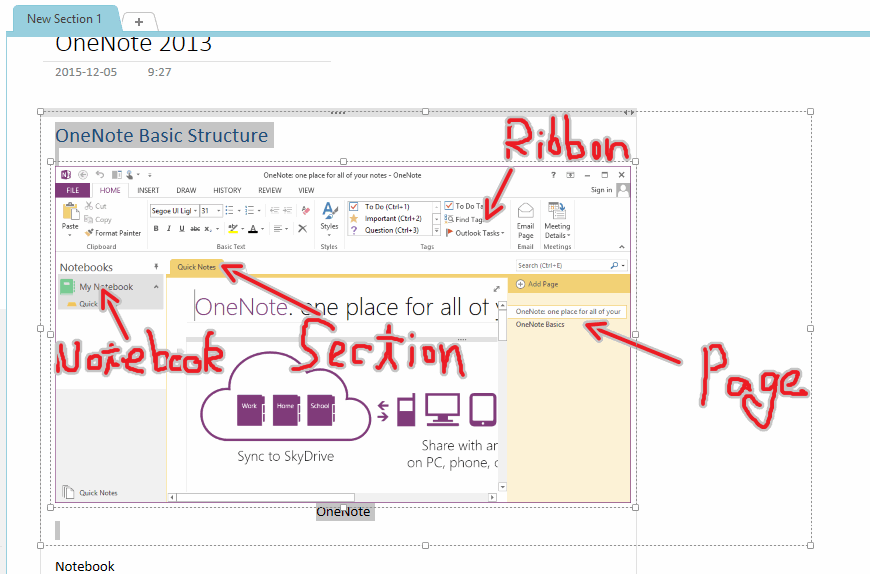The width and height of the screenshot is (870, 574).
Task: Click the Copy command
Action: 98,220
